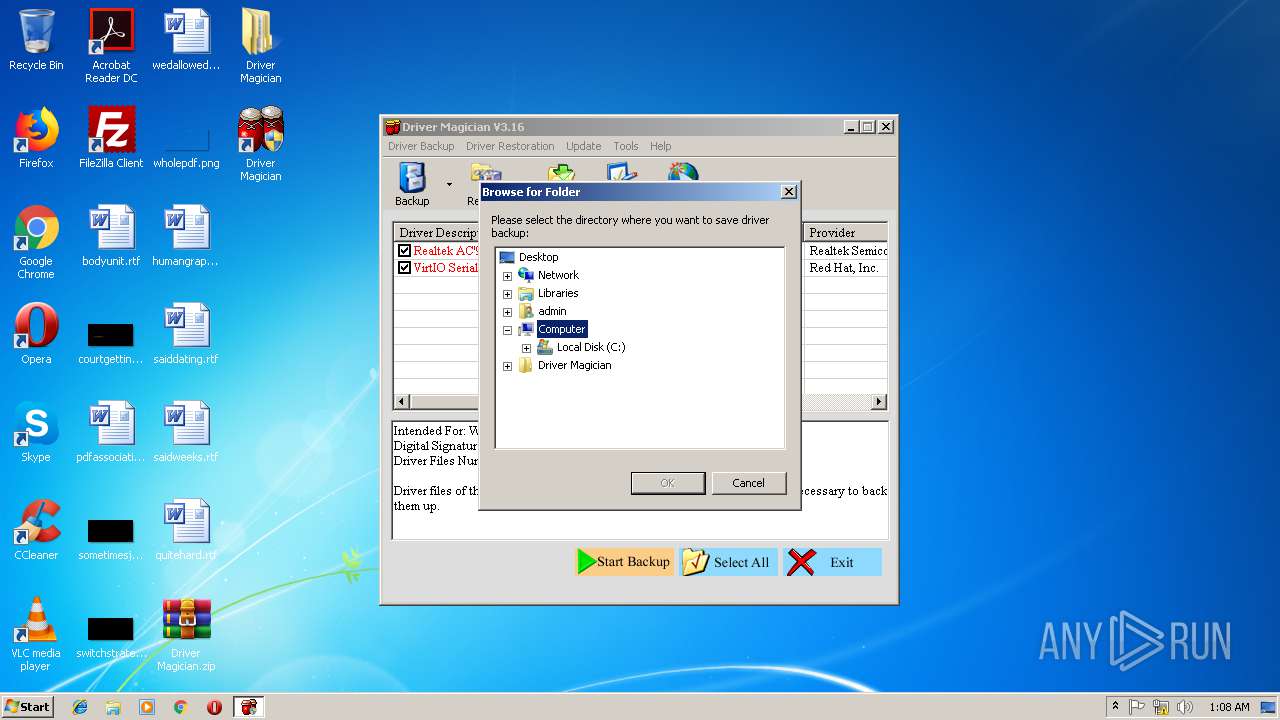Open the Driver Restoration menu
The width and height of the screenshot is (1280, 720).
[510, 146]
